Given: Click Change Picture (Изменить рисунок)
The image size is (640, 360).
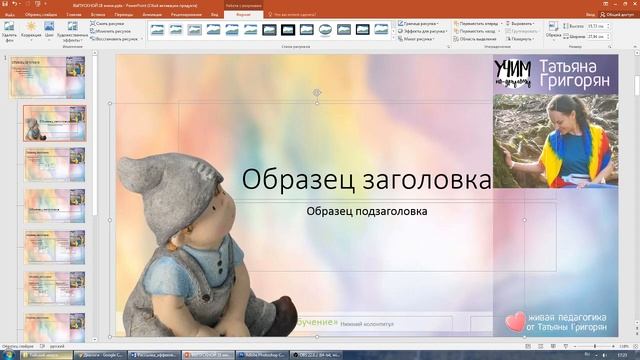Looking at the screenshot, I should point(110,31).
